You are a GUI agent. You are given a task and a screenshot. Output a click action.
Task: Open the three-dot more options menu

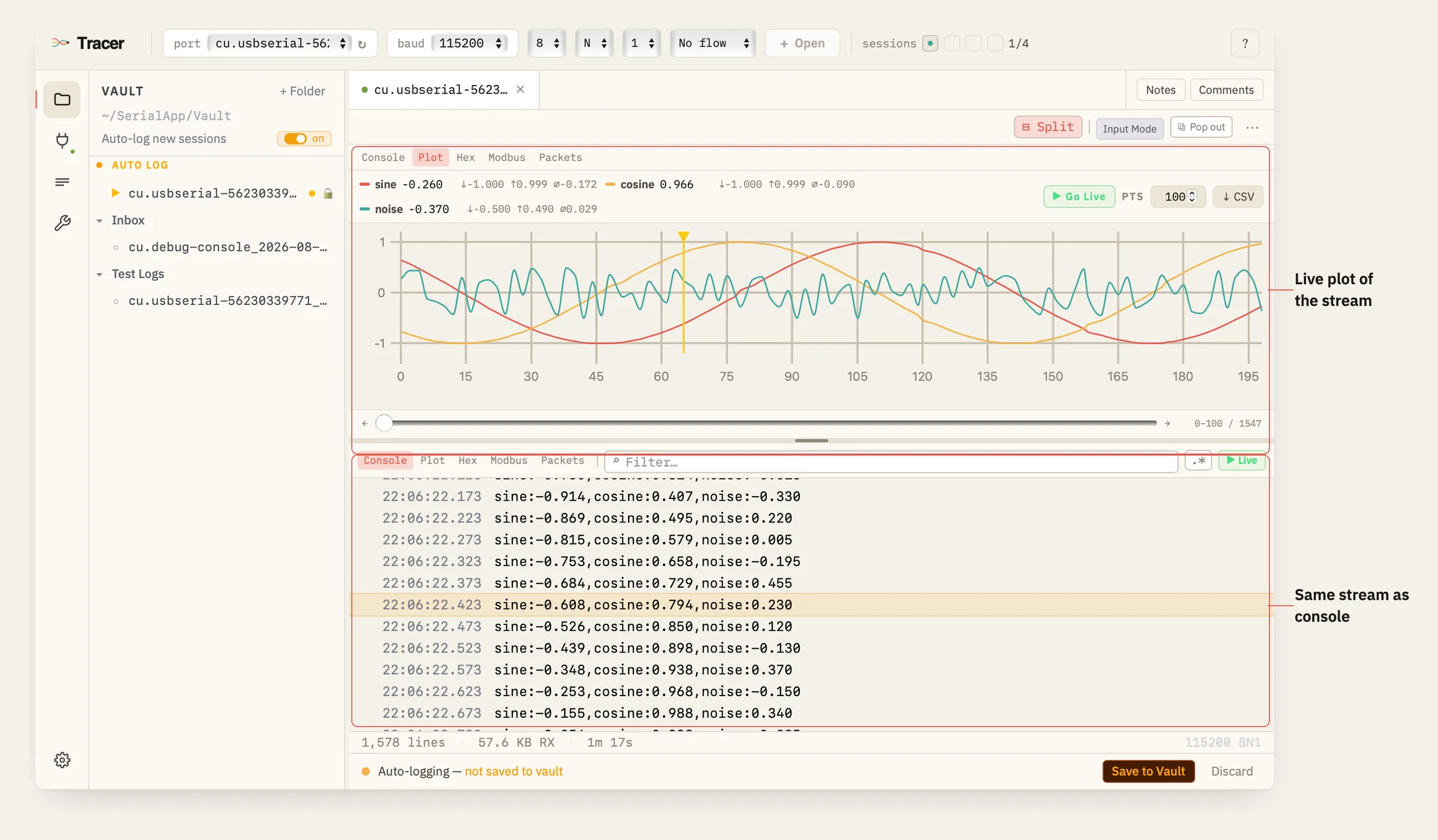click(x=1252, y=128)
